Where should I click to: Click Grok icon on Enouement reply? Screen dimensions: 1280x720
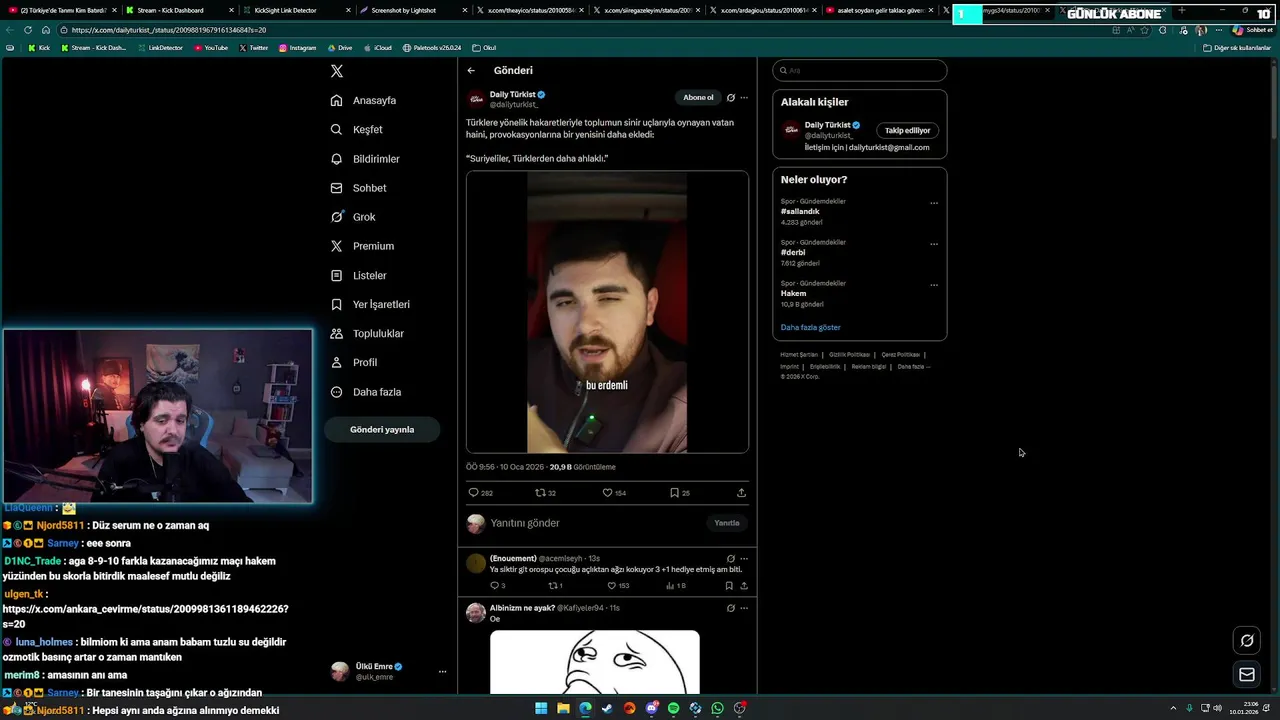click(731, 559)
